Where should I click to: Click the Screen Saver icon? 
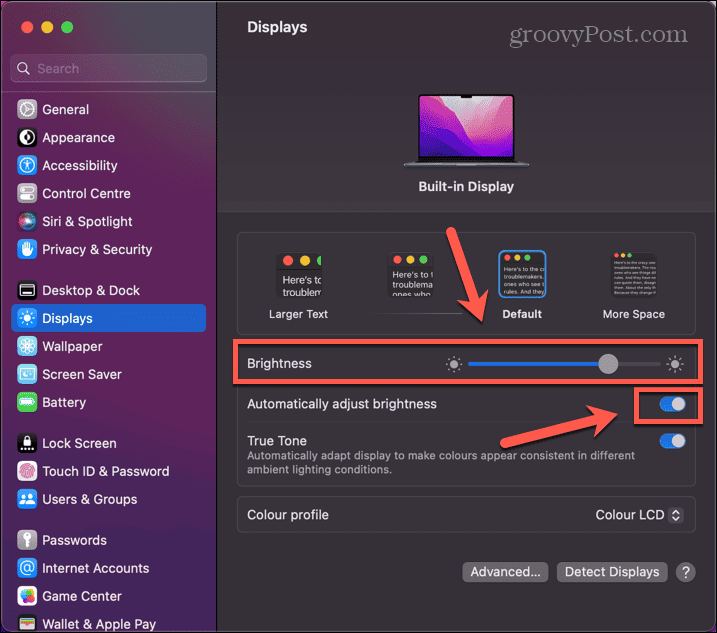pos(27,374)
